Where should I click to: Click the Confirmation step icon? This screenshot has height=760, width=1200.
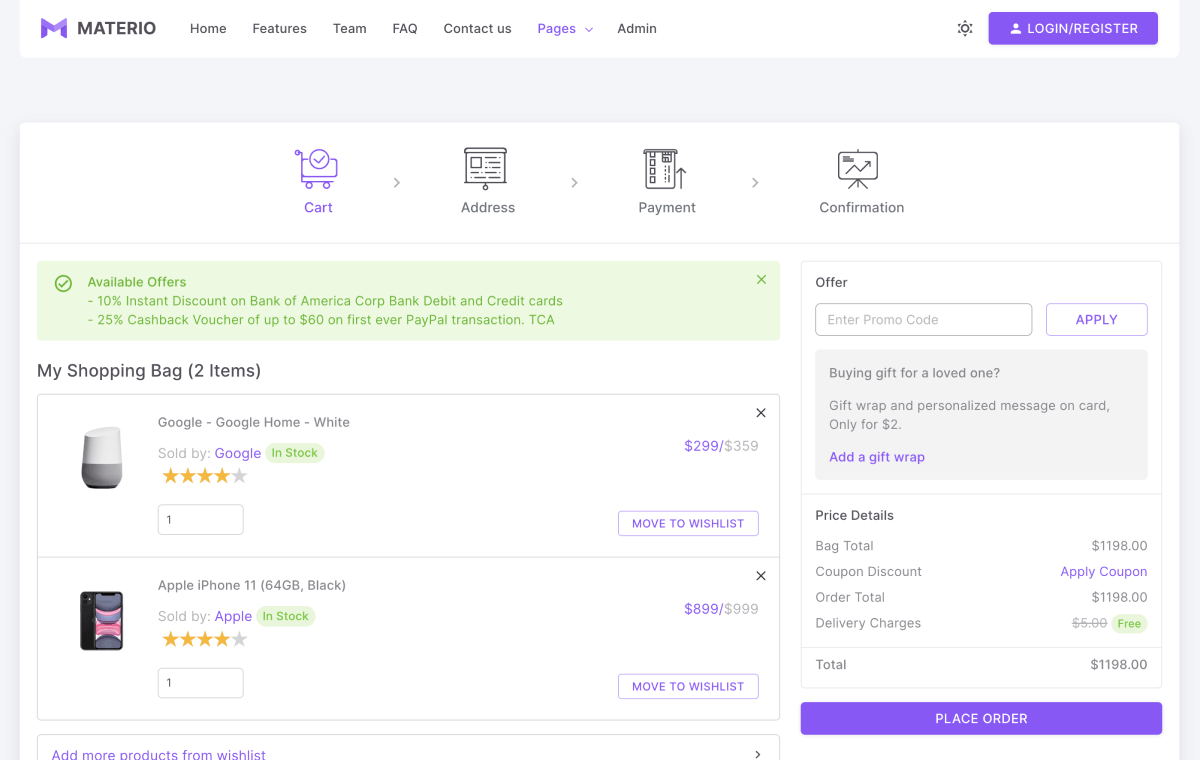click(x=858, y=168)
